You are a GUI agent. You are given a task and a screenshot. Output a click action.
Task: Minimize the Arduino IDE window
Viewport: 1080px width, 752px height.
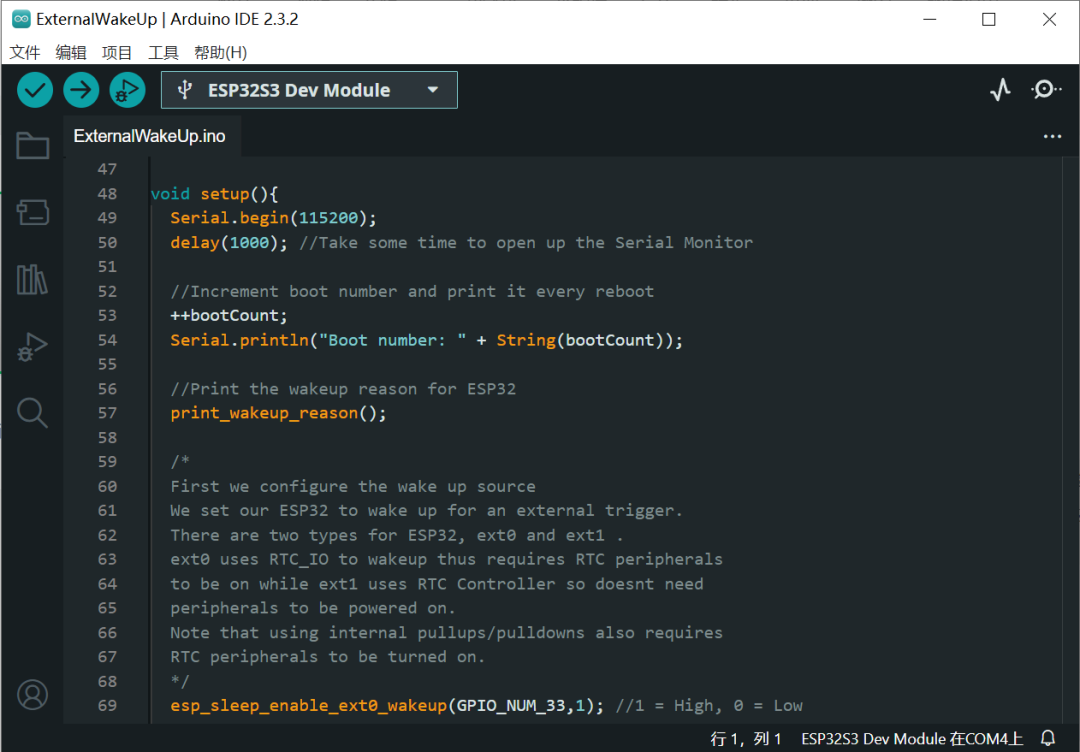click(930, 19)
